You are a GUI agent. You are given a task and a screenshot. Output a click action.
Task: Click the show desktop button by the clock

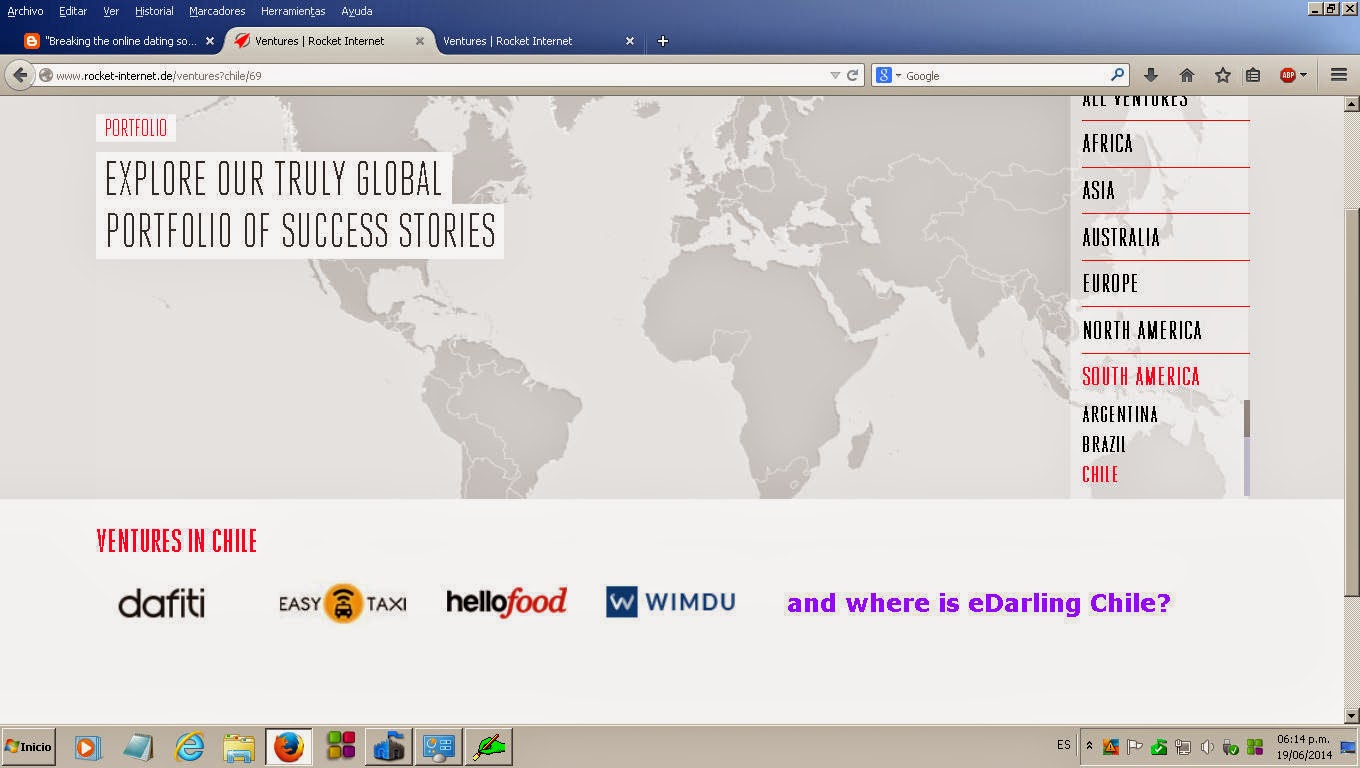click(x=1347, y=747)
